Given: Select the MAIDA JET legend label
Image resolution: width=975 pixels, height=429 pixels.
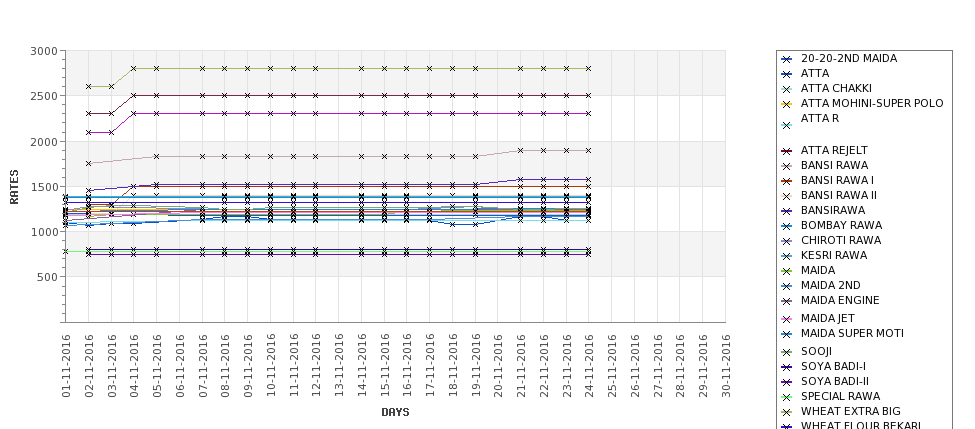Looking at the screenshot, I should pyautogui.click(x=828, y=318).
